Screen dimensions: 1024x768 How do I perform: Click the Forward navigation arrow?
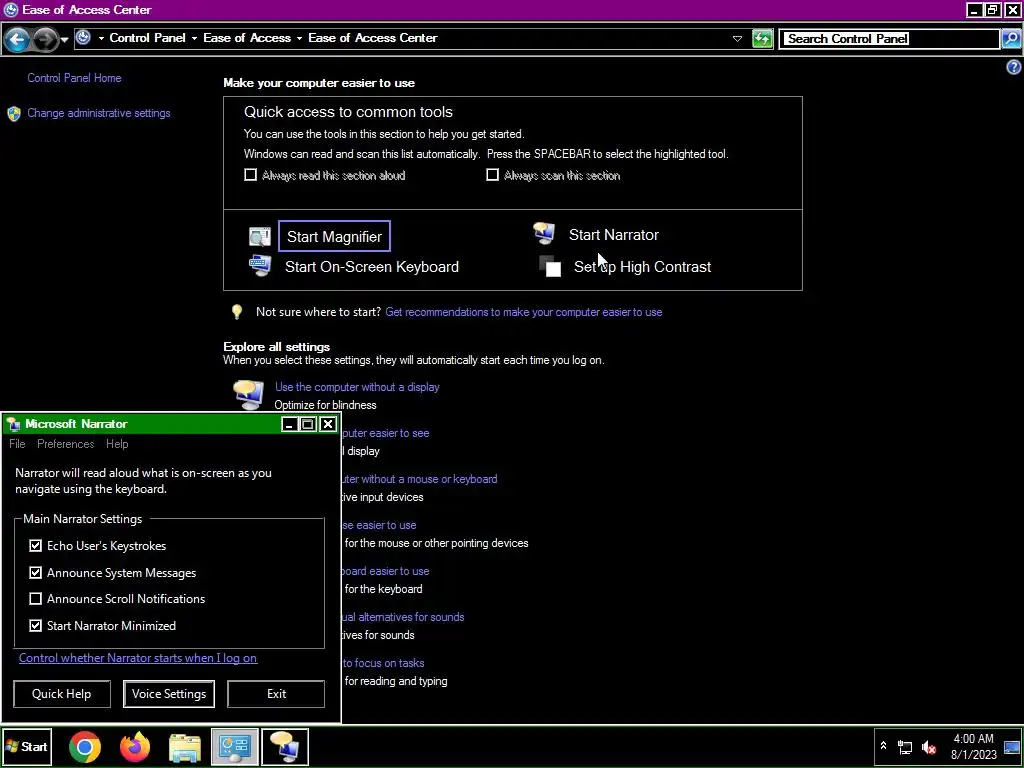(44, 40)
